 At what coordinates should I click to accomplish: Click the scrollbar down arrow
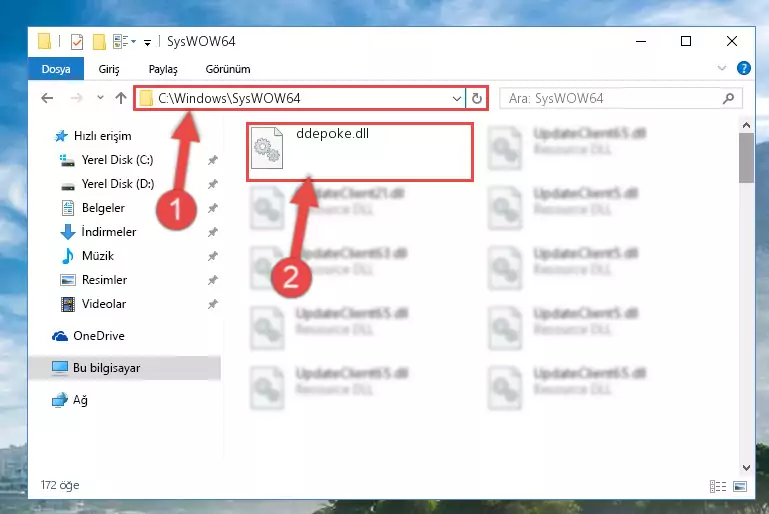point(746,468)
